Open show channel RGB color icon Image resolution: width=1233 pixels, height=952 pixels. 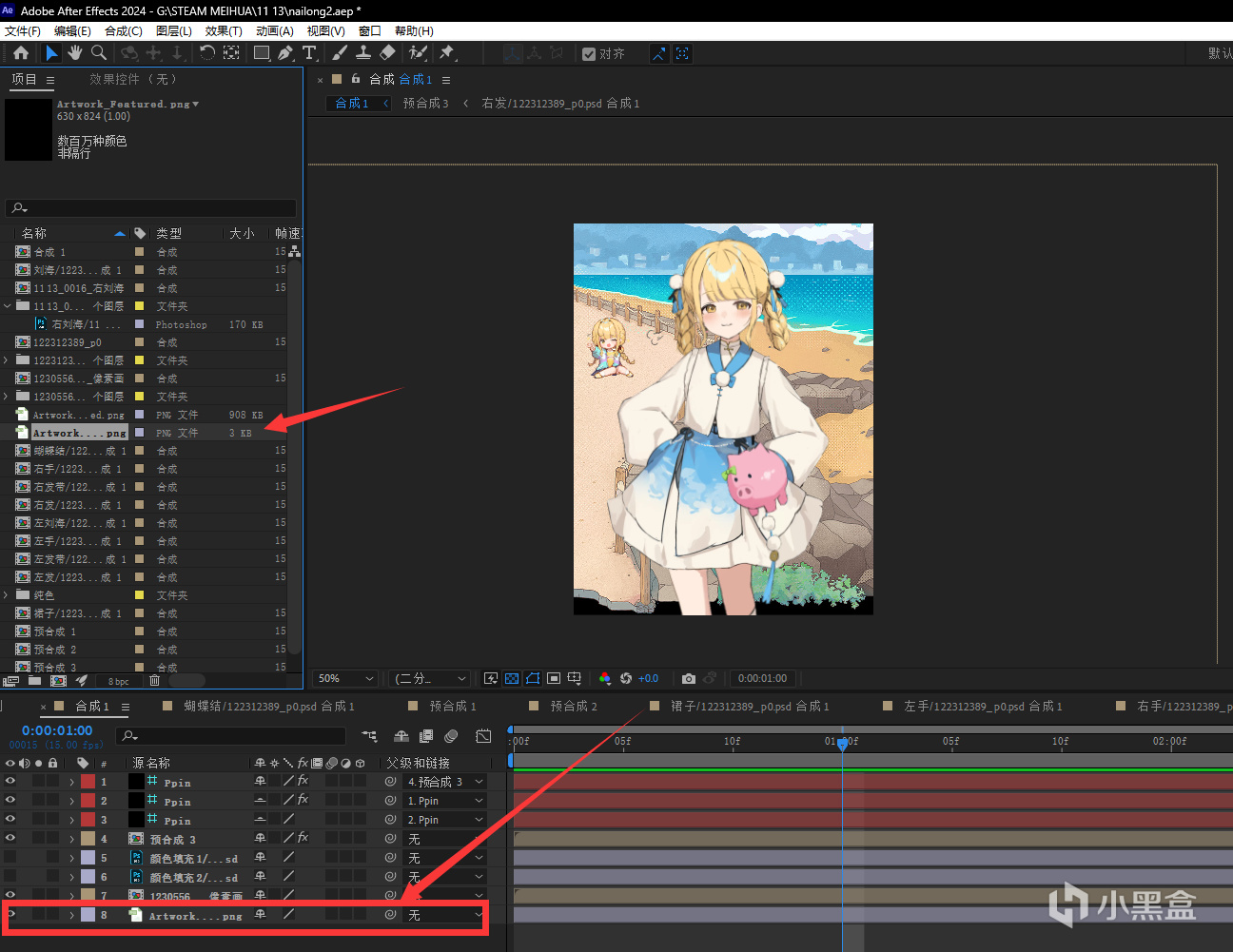point(605,678)
